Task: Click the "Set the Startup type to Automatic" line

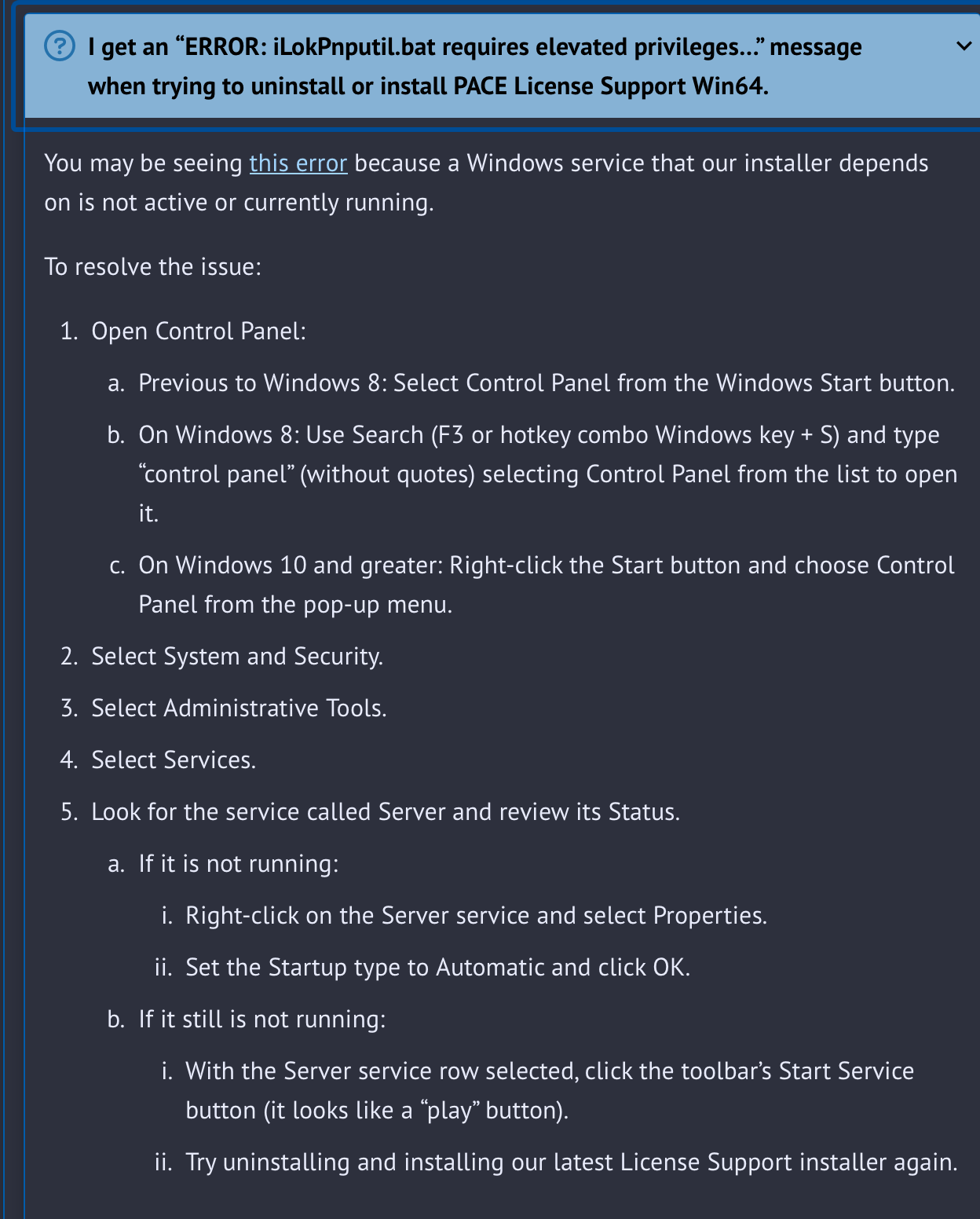Action: pos(437,968)
